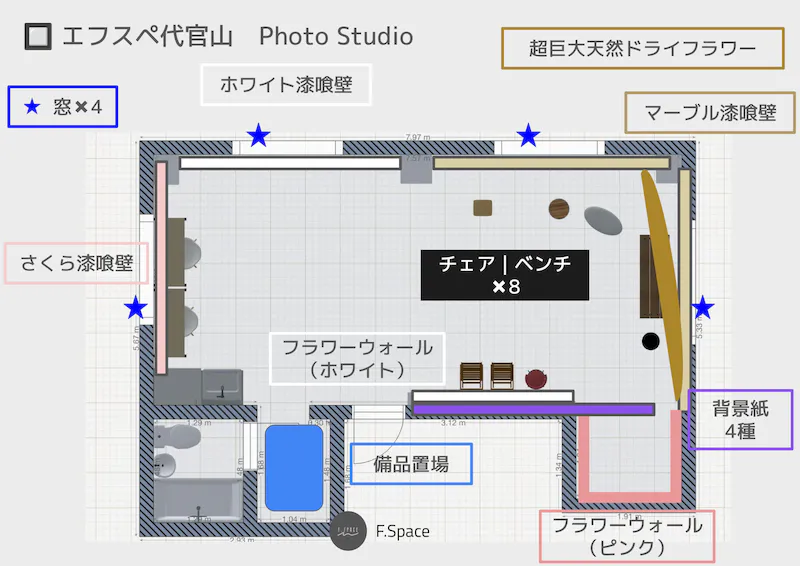Select the round brown wooden stool
The height and width of the screenshot is (566, 800).
point(559,209)
